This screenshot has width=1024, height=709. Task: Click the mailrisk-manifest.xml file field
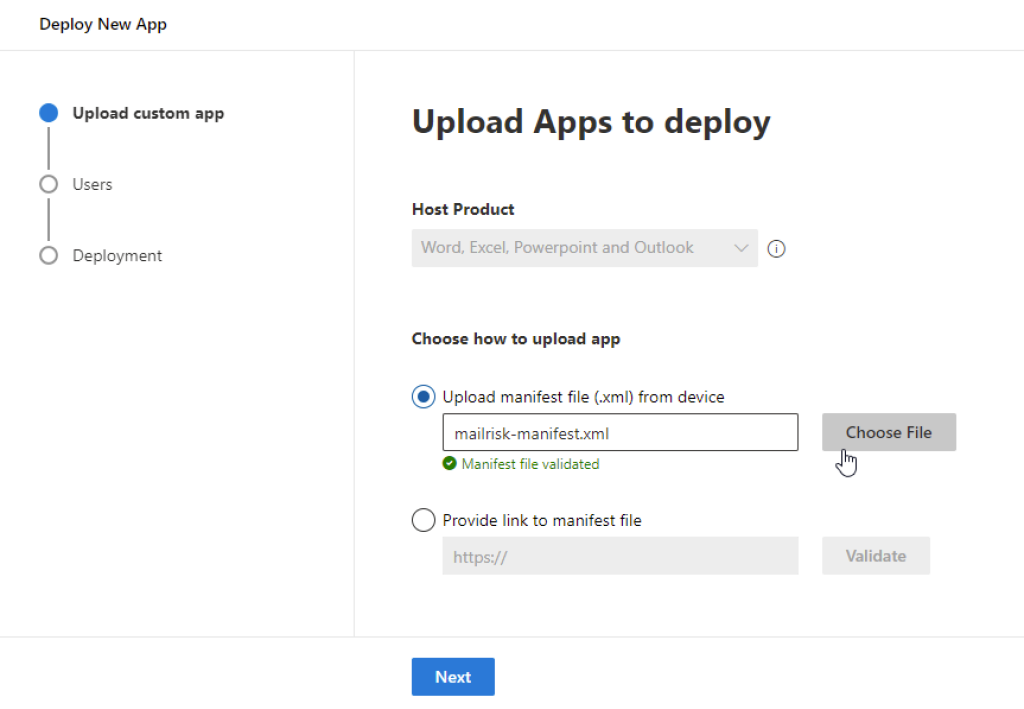[620, 433]
